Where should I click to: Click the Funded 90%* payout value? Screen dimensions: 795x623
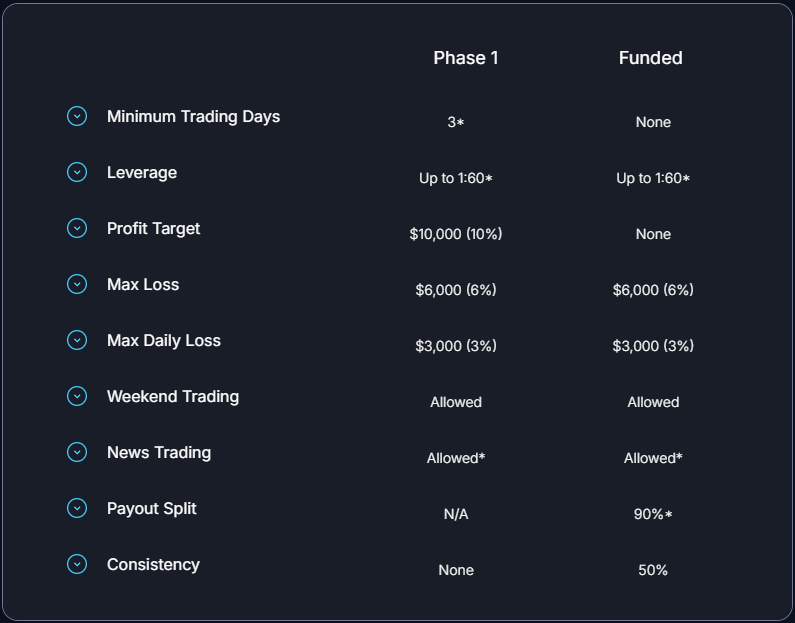(653, 514)
